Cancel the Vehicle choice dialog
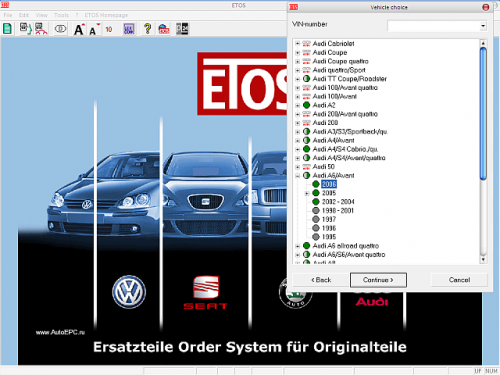Screen dimensions: 500x375 click(x=459, y=280)
